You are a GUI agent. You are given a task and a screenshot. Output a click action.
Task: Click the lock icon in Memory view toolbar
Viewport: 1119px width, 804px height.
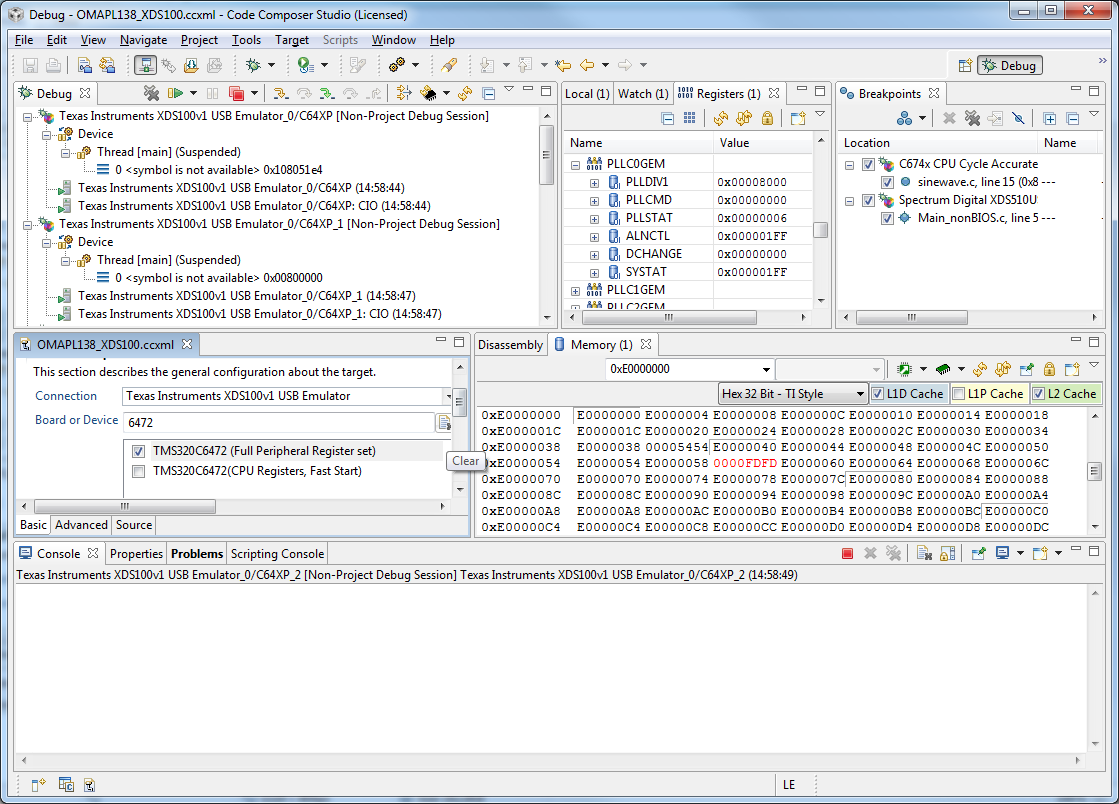(x=1049, y=369)
